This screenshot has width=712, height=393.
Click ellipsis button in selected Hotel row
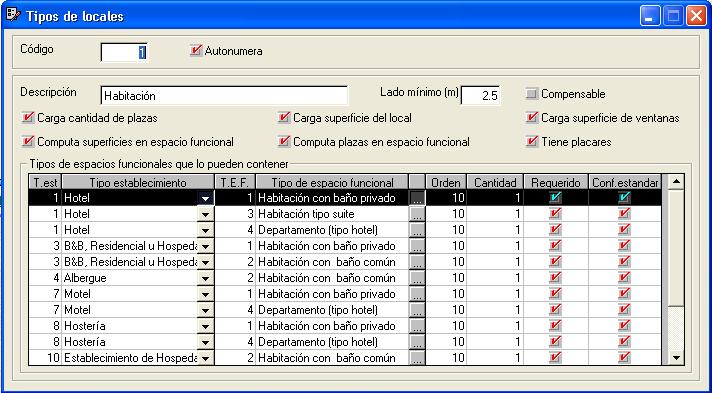click(x=417, y=198)
